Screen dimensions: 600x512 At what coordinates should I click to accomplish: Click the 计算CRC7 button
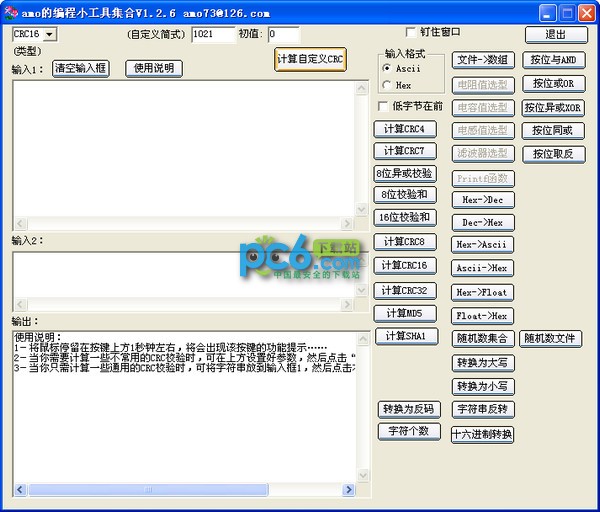[404, 151]
